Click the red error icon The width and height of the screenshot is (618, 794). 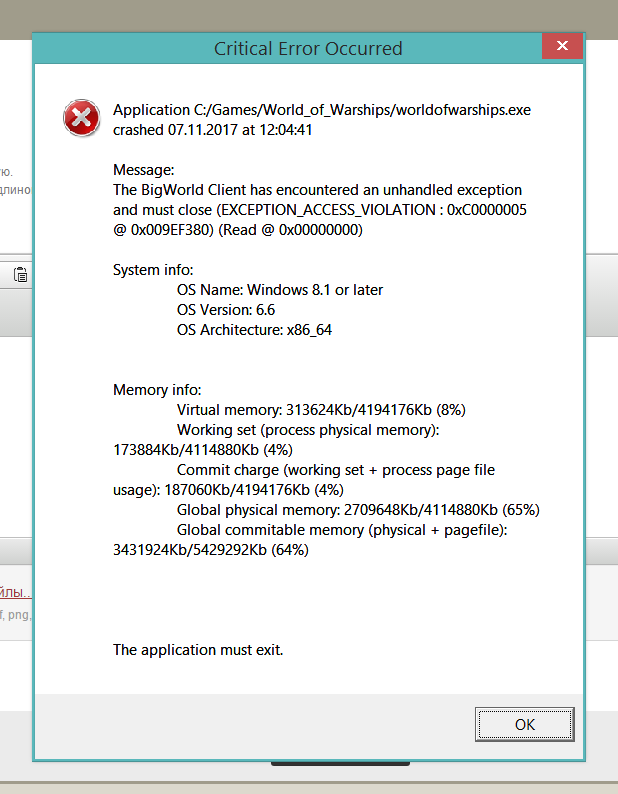pos(81,118)
